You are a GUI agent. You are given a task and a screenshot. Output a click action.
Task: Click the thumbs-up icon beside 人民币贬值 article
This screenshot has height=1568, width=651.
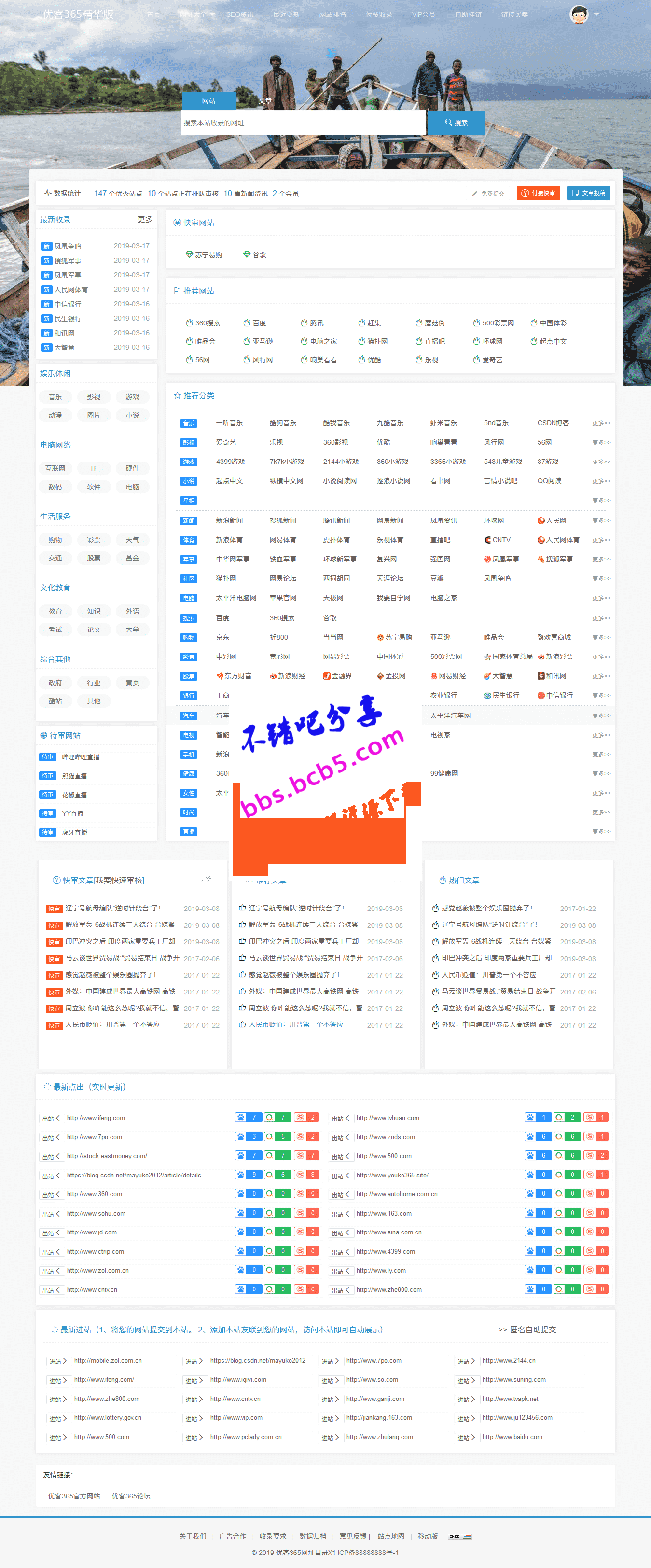pos(242,1024)
